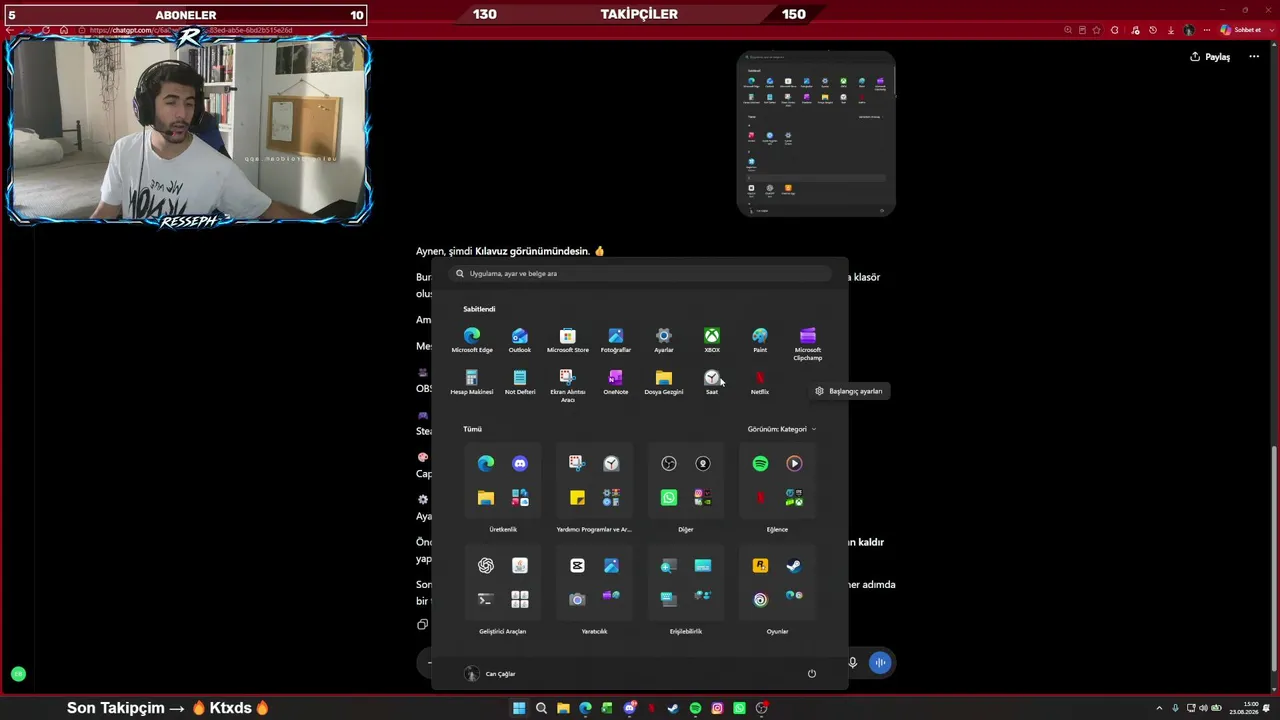Open Search on the taskbar
Screen dimensions: 1280x720
[x=541, y=708]
